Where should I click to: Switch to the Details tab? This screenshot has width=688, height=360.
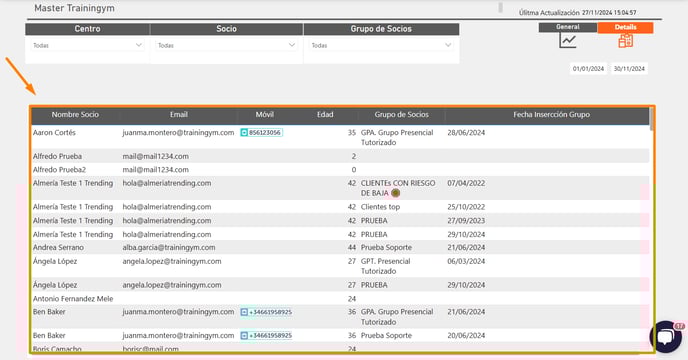[625, 27]
